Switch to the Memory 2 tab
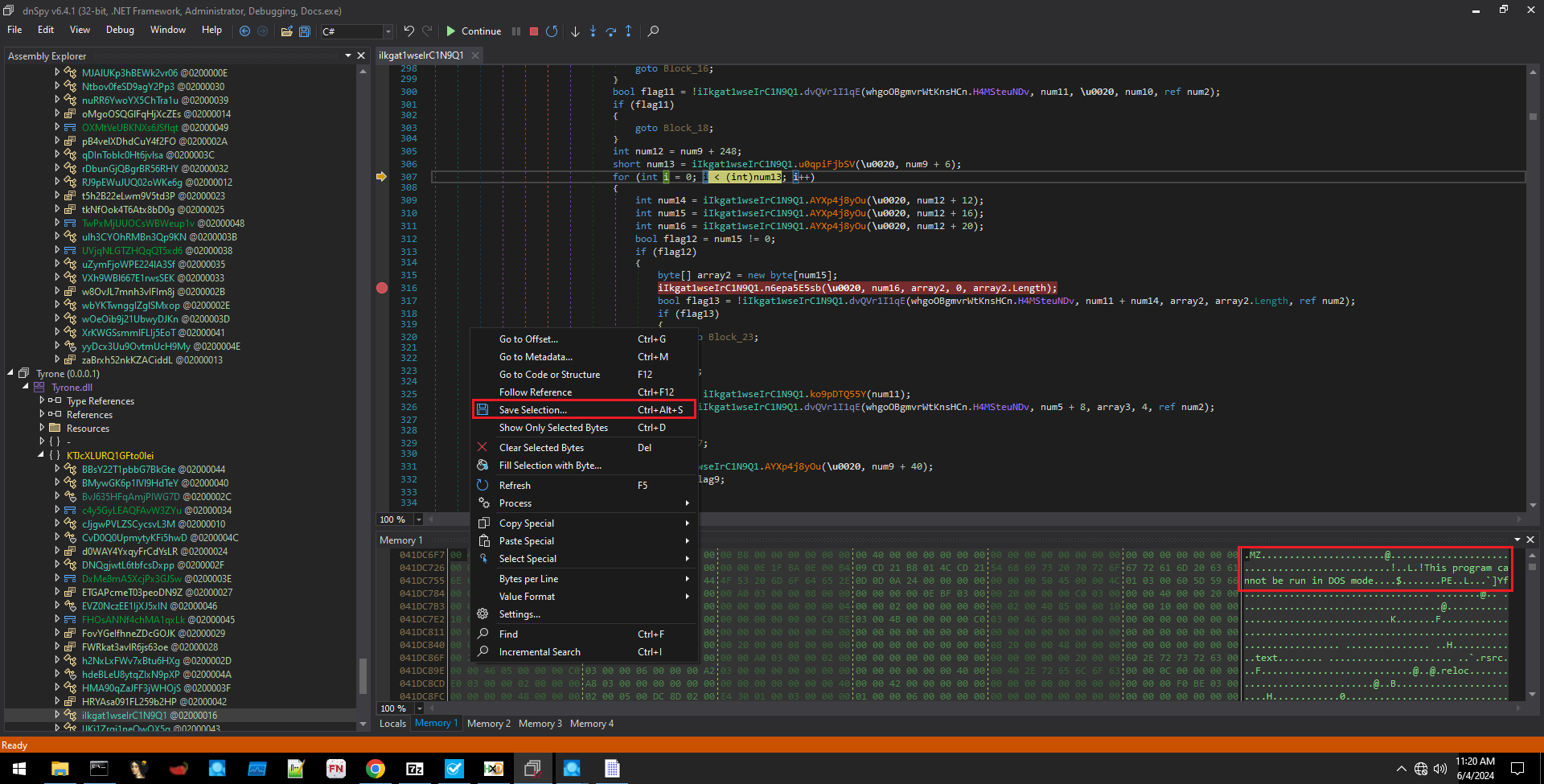The height and width of the screenshot is (784, 1544). pos(488,723)
